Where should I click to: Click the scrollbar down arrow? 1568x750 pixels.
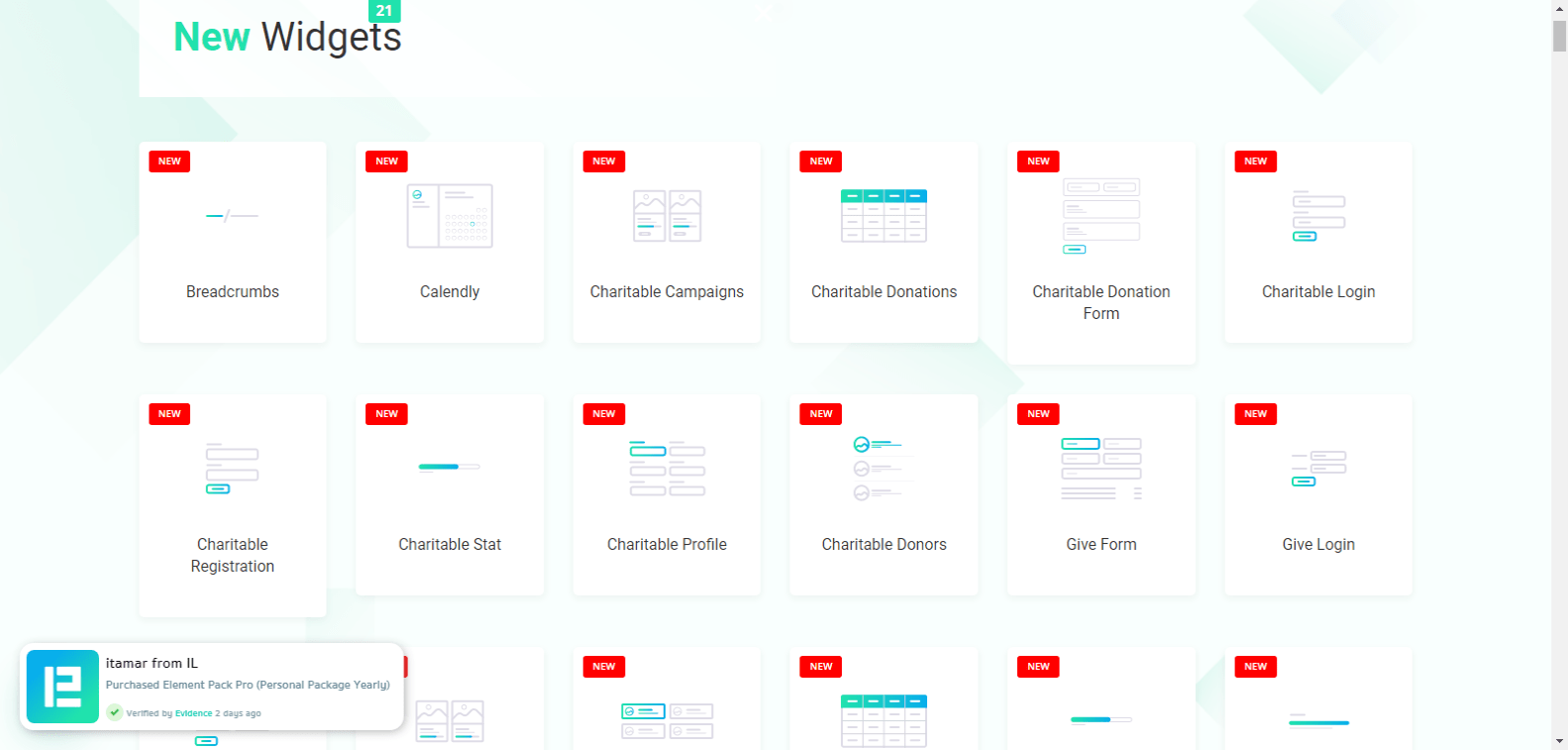coord(1559,741)
